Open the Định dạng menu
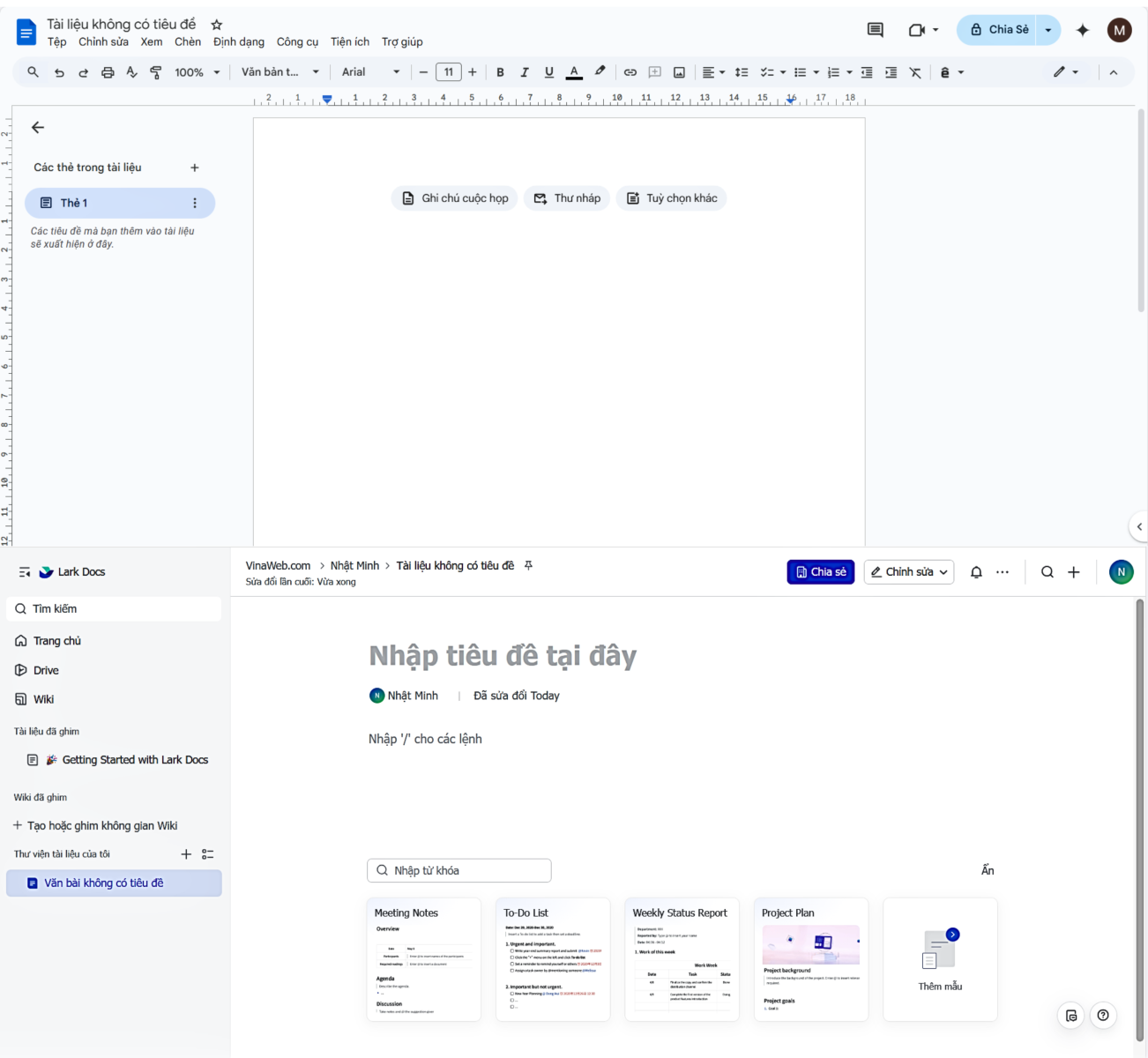 239,41
